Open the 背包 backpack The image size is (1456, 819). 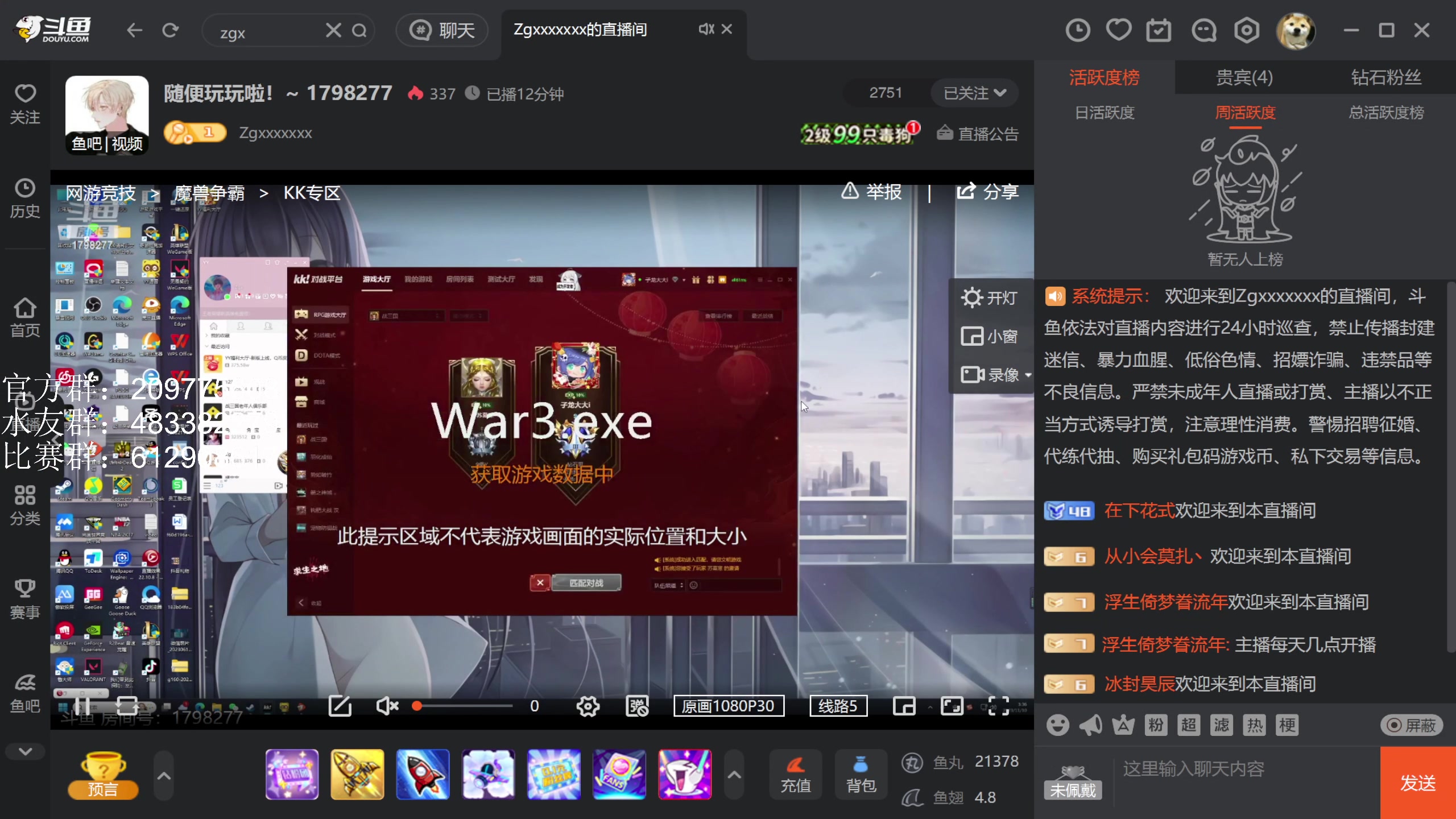pos(861,775)
